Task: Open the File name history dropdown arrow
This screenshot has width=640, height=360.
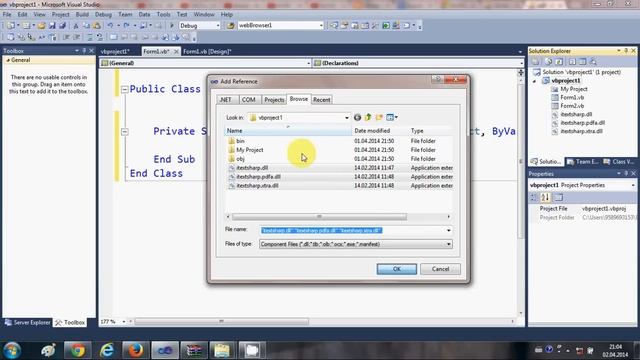Action: pyautogui.click(x=449, y=230)
